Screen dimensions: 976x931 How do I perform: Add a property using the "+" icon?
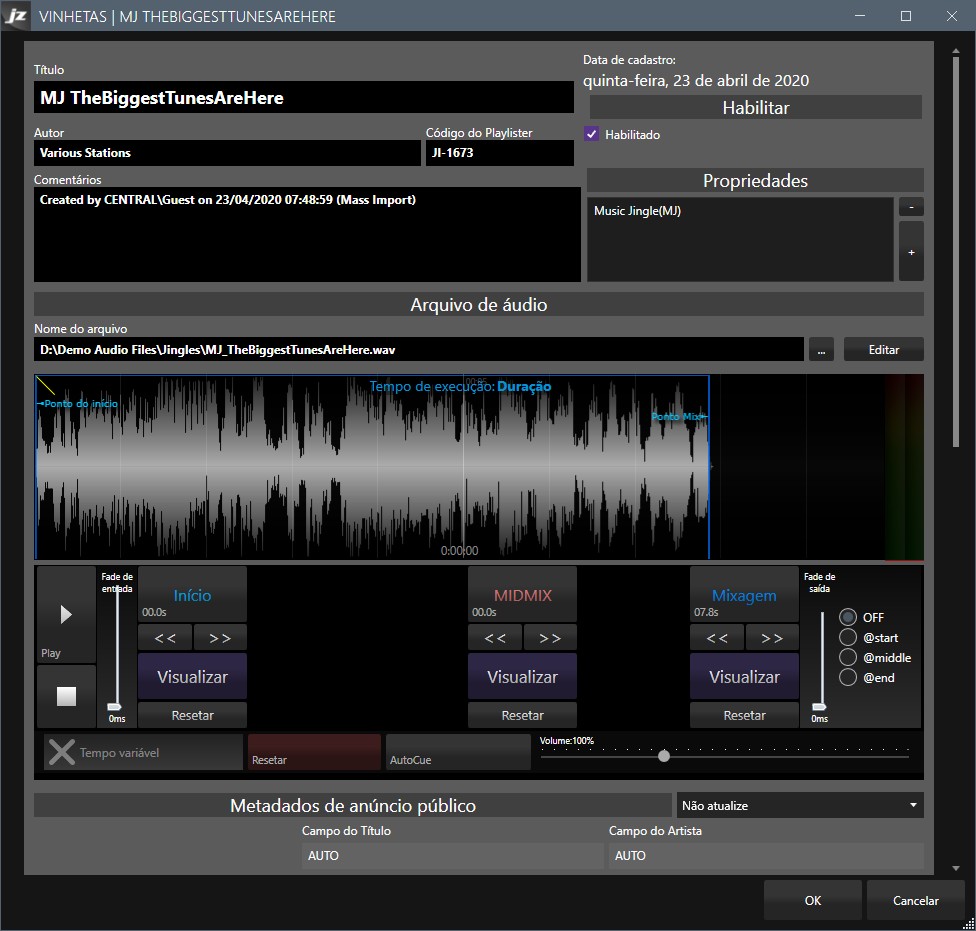[910, 251]
